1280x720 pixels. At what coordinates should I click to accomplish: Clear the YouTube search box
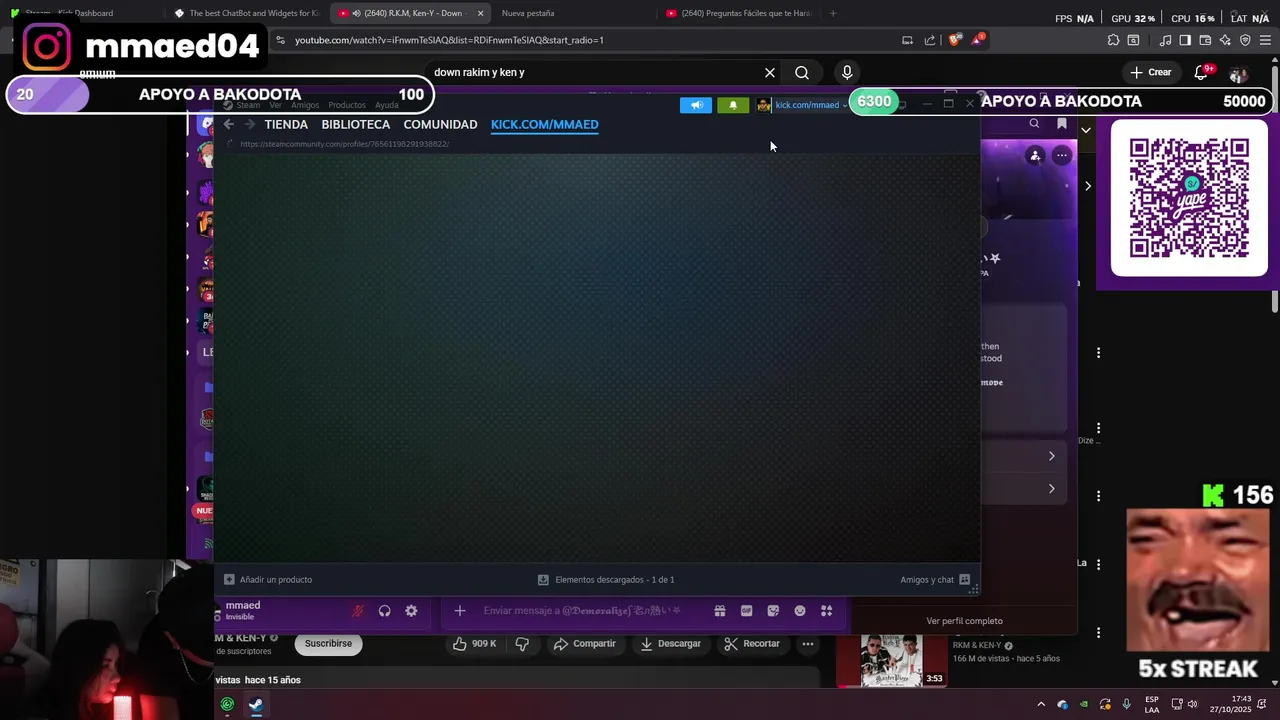click(x=770, y=72)
